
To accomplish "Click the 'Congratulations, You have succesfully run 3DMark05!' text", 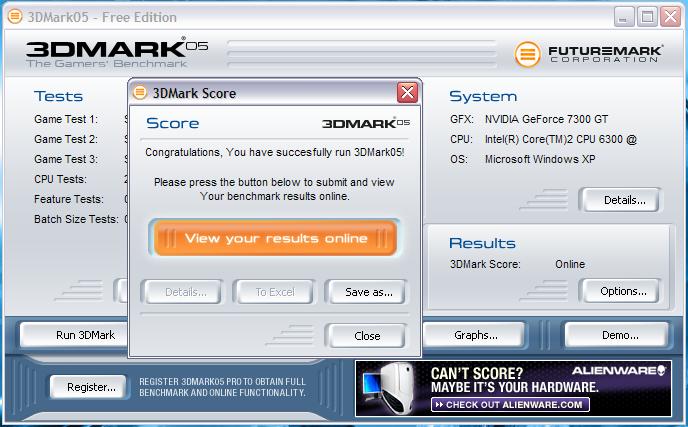I will [x=275, y=152].
